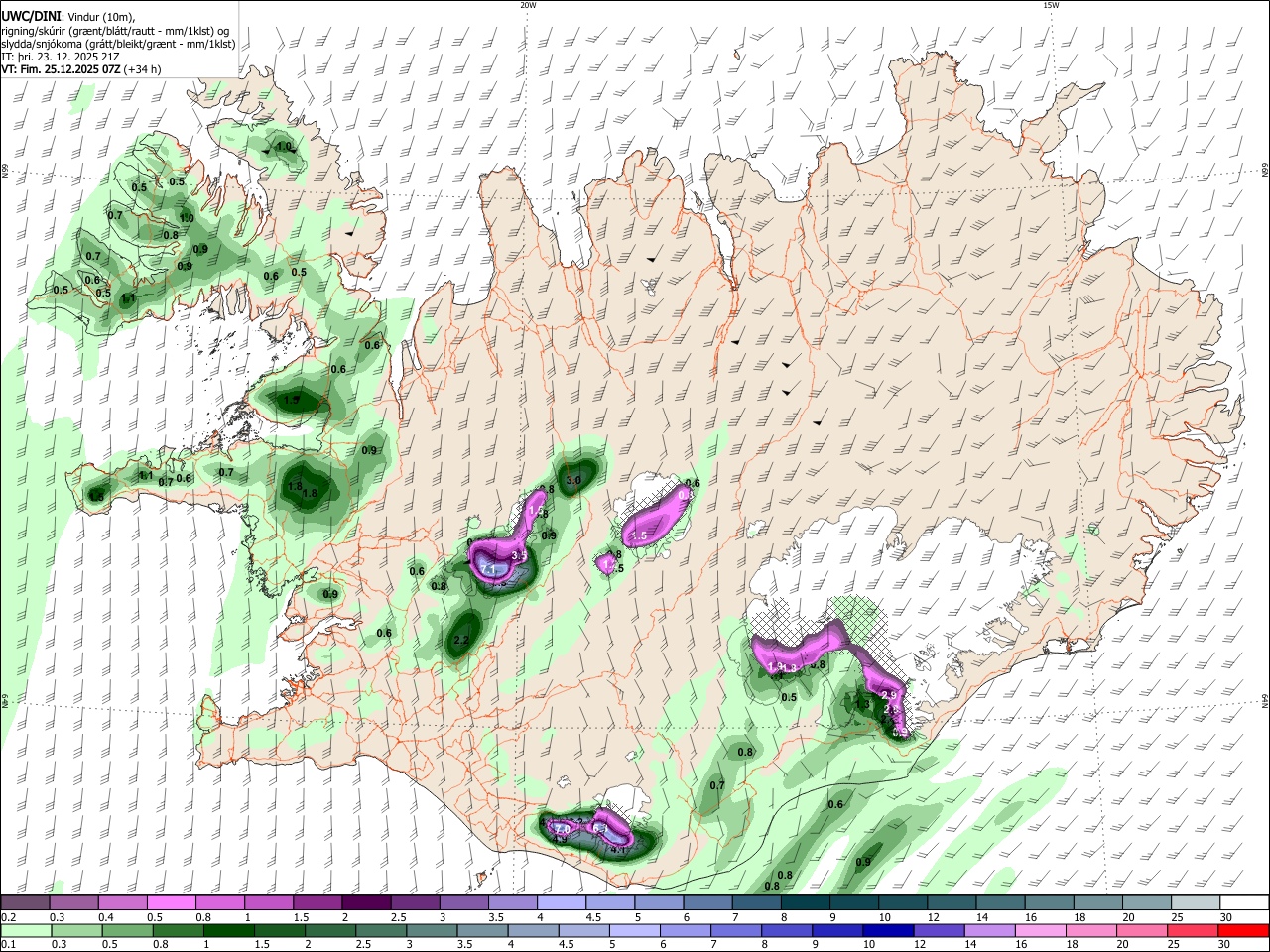
Task: Click the "2.2" rainfall value on the map
Action: click(x=461, y=641)
